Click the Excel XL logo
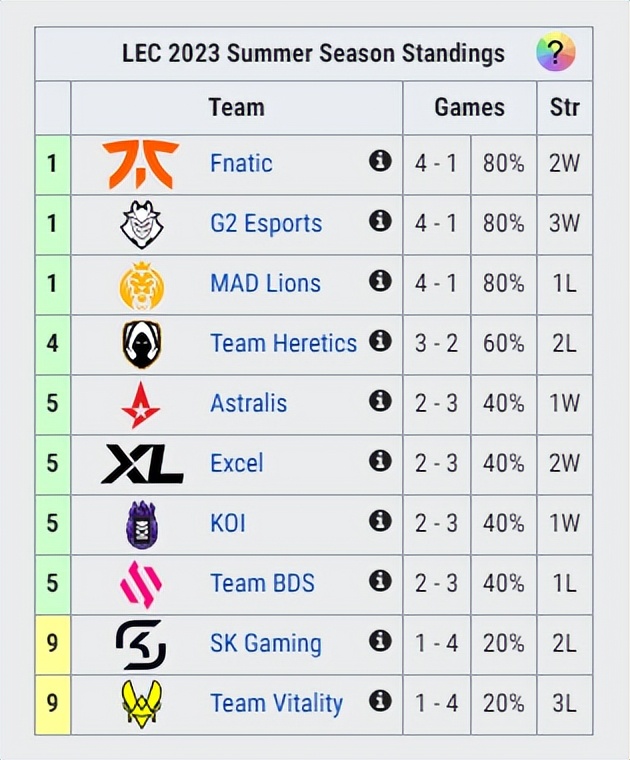Screen dimensions: 630x760 pos(141,464)
